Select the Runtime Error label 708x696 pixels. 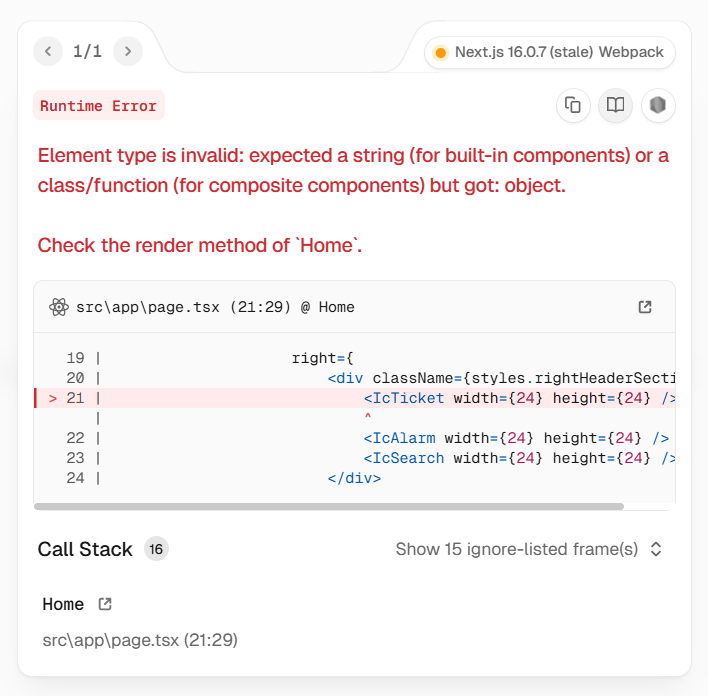click(x=99, y=106)
